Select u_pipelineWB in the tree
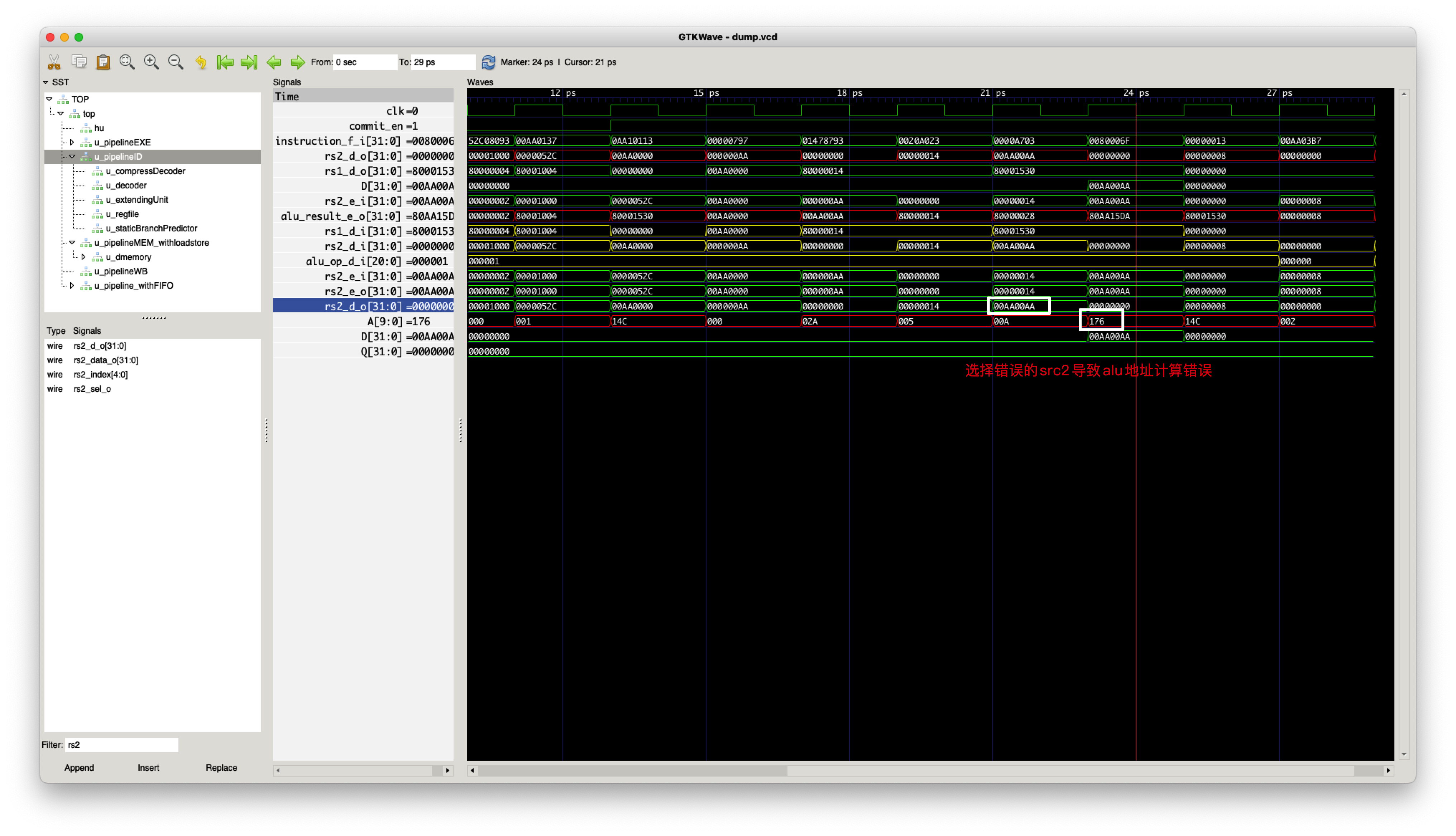Viewport: 1456px width, 836px height. tap(121, 271)
